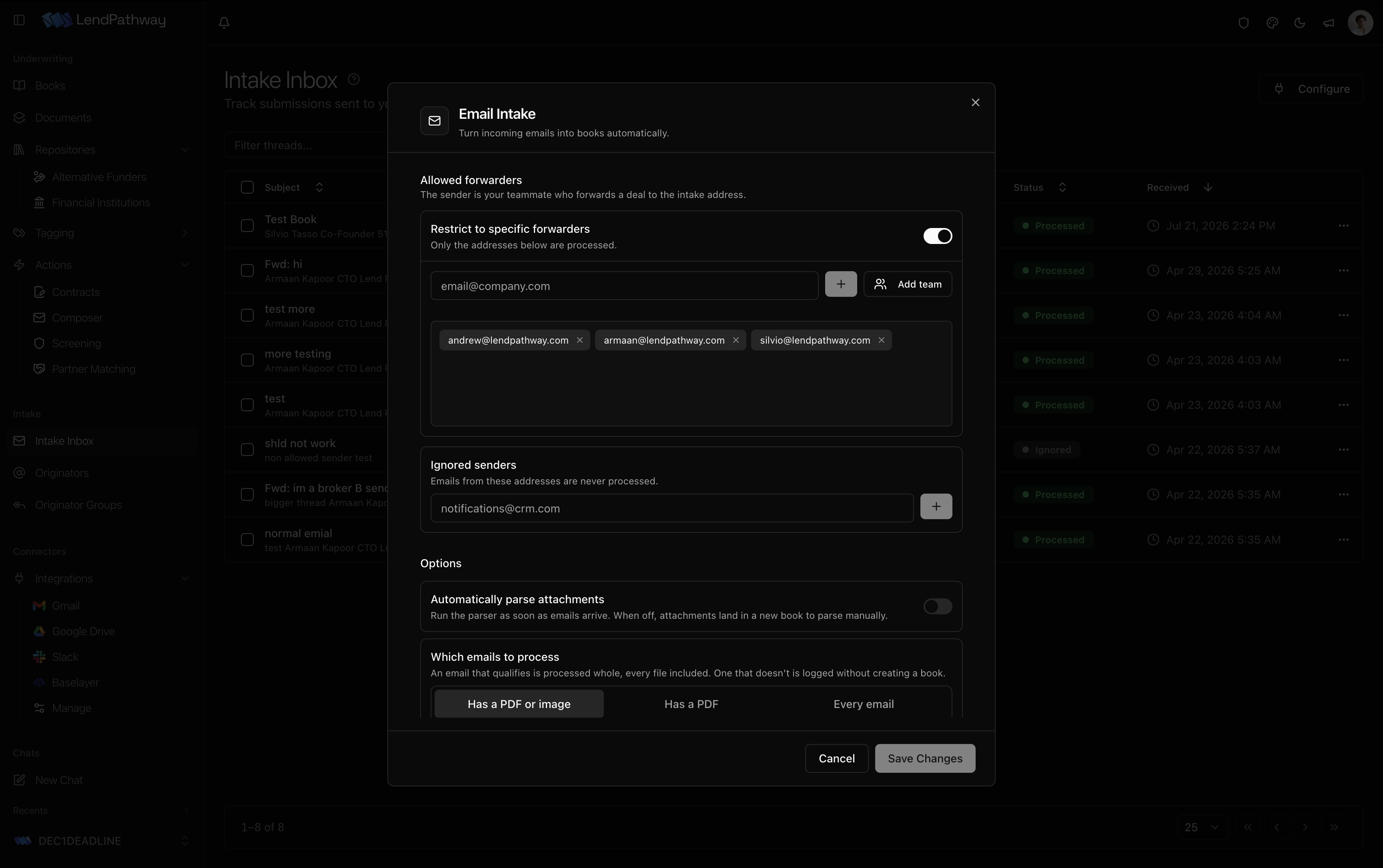The image size is (1383, 868).
Task: Select the Has a PDF or image option
Action: [x=519, y=704]
